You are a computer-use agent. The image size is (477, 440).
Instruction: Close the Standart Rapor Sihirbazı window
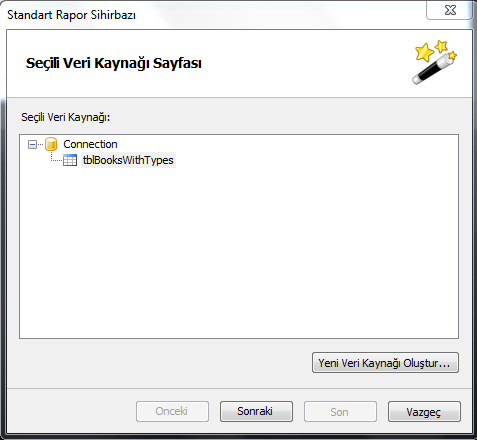pos(450,10)
